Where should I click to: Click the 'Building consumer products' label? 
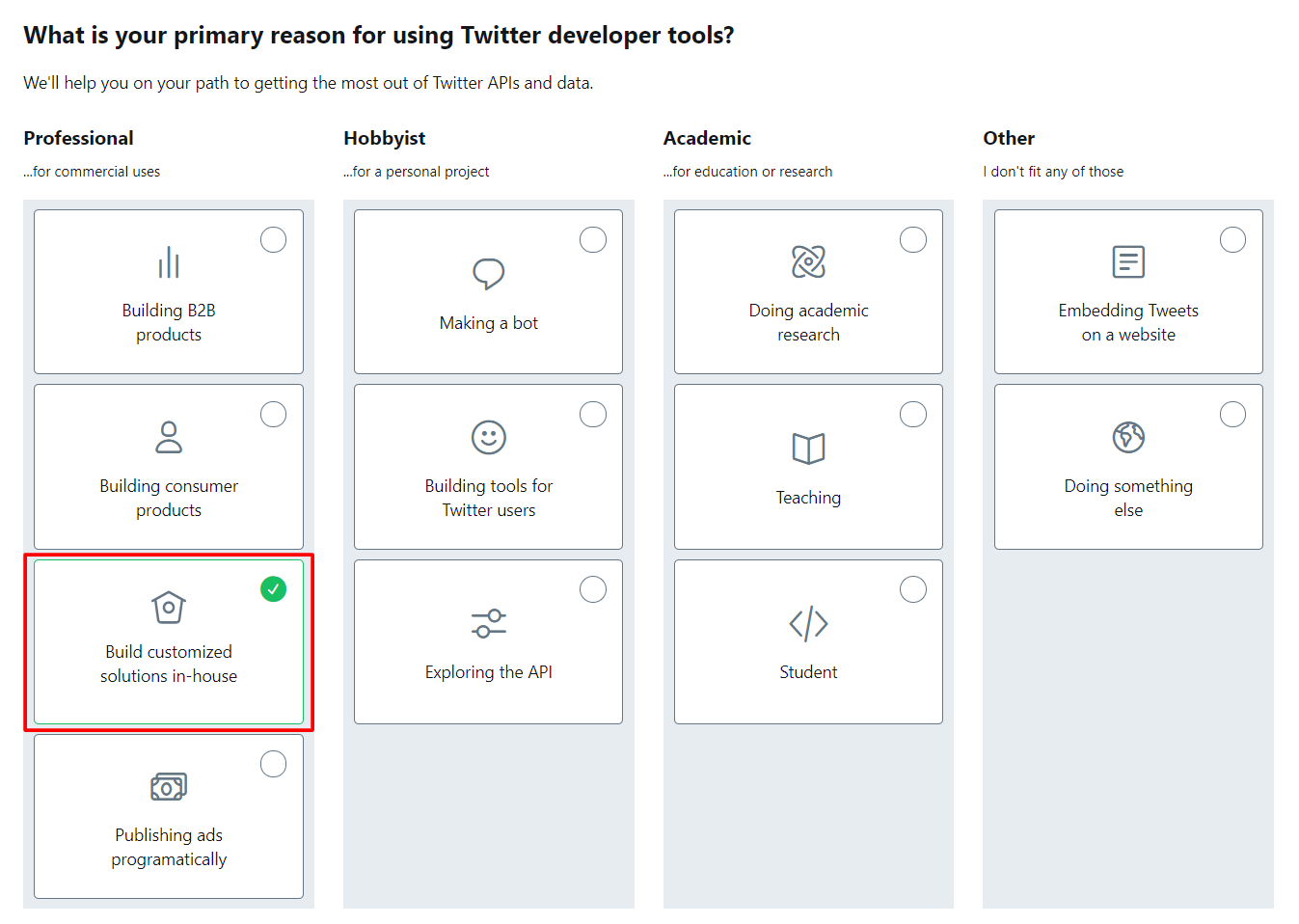169,498
